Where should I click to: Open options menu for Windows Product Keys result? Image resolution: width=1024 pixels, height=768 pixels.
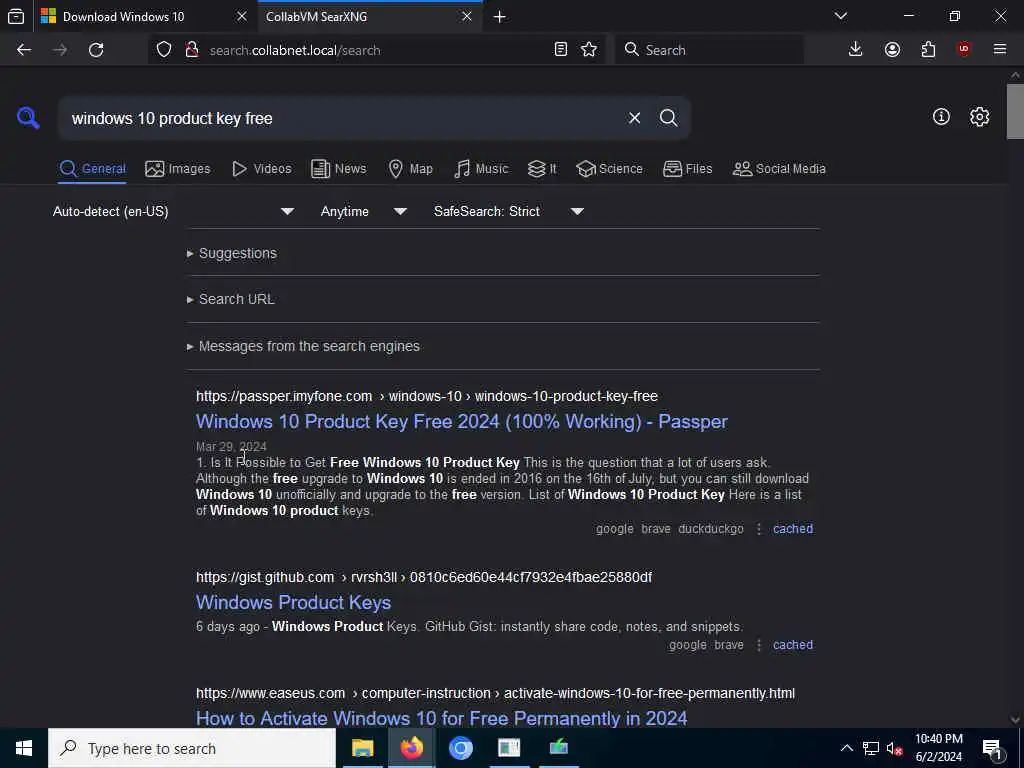[759, 645]
